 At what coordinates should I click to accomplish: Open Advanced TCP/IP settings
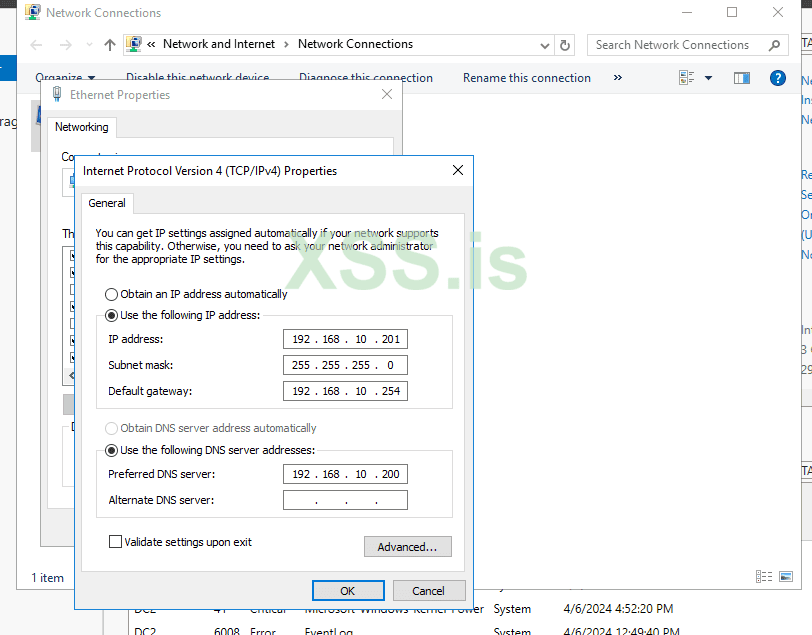[x=408, y=547]
